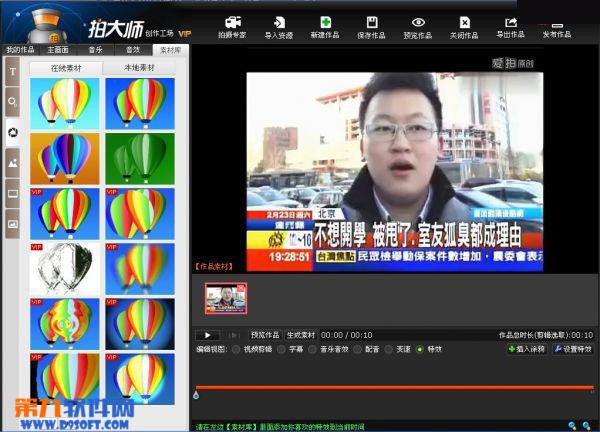Click the 生成素材 button

(x=301, y=335)
